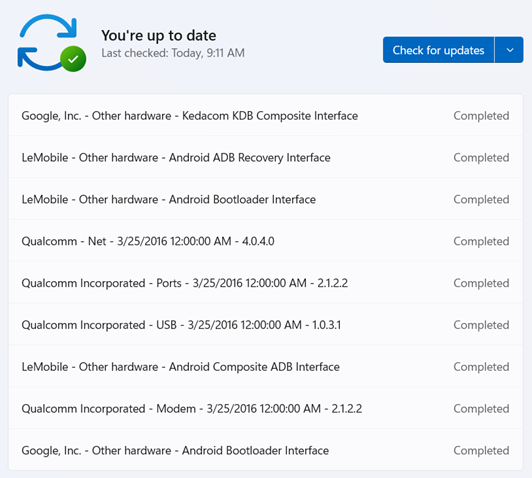Select LeMobile Android Bootloader Interface row

click(x=266, y=199)
